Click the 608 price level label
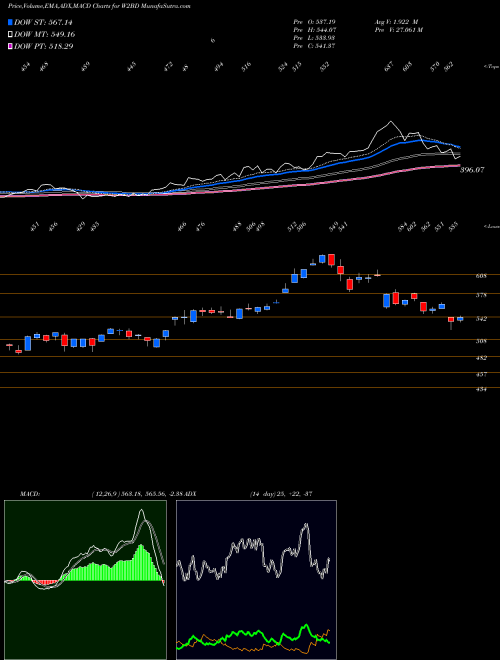Screen dimensions: 500x660 (x=482, y=276)
